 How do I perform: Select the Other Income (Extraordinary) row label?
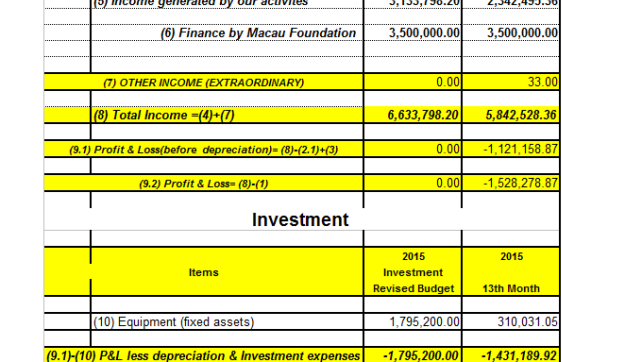(x=203, y=83)
